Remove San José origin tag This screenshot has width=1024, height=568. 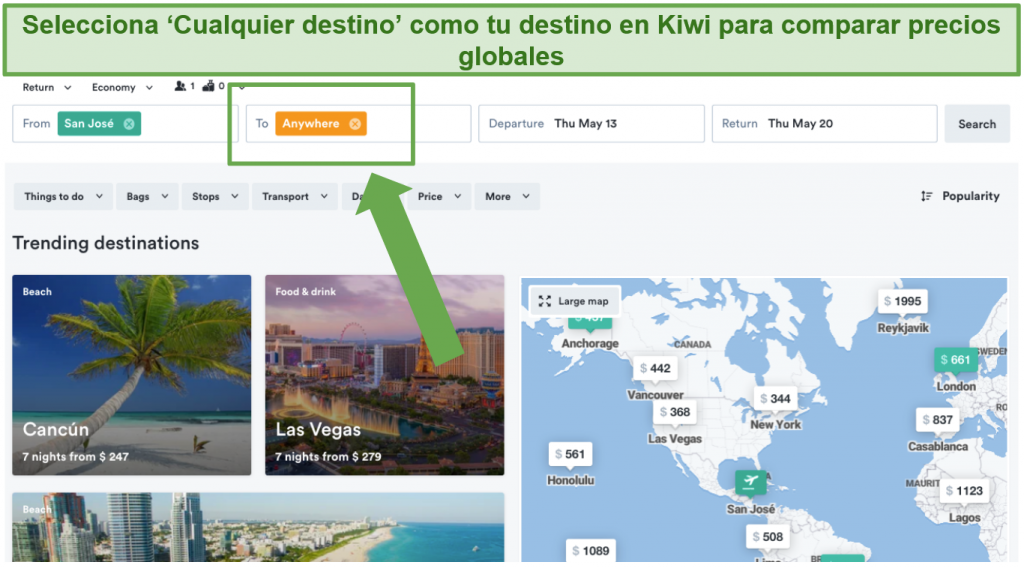(129, 123)
